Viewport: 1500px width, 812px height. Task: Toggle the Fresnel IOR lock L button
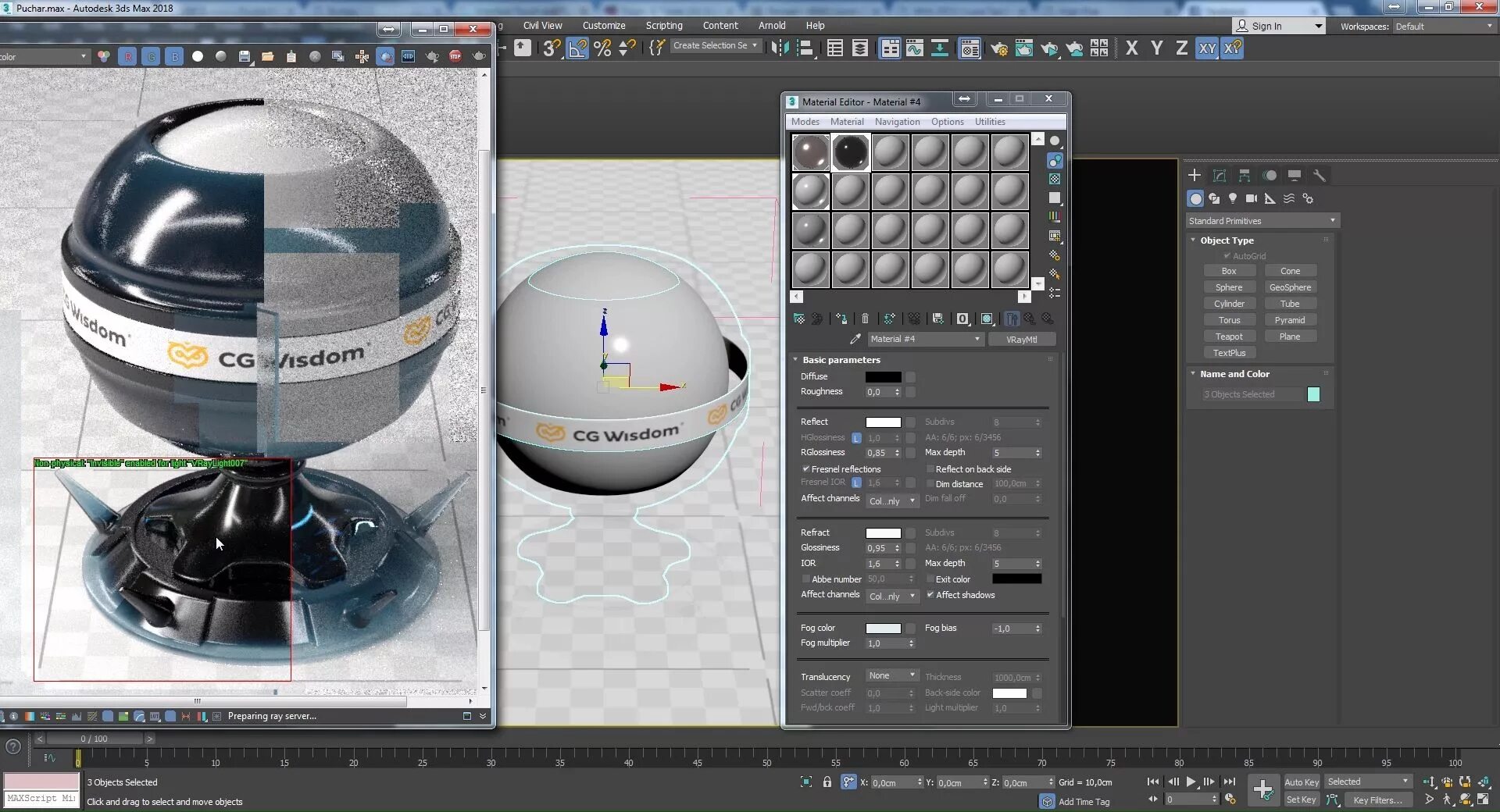point(856,483)
